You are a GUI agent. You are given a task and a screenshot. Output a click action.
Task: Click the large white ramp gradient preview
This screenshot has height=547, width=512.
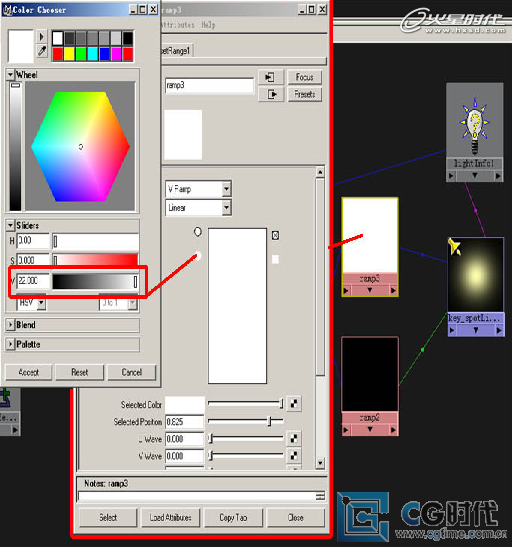tap(238, 306)
